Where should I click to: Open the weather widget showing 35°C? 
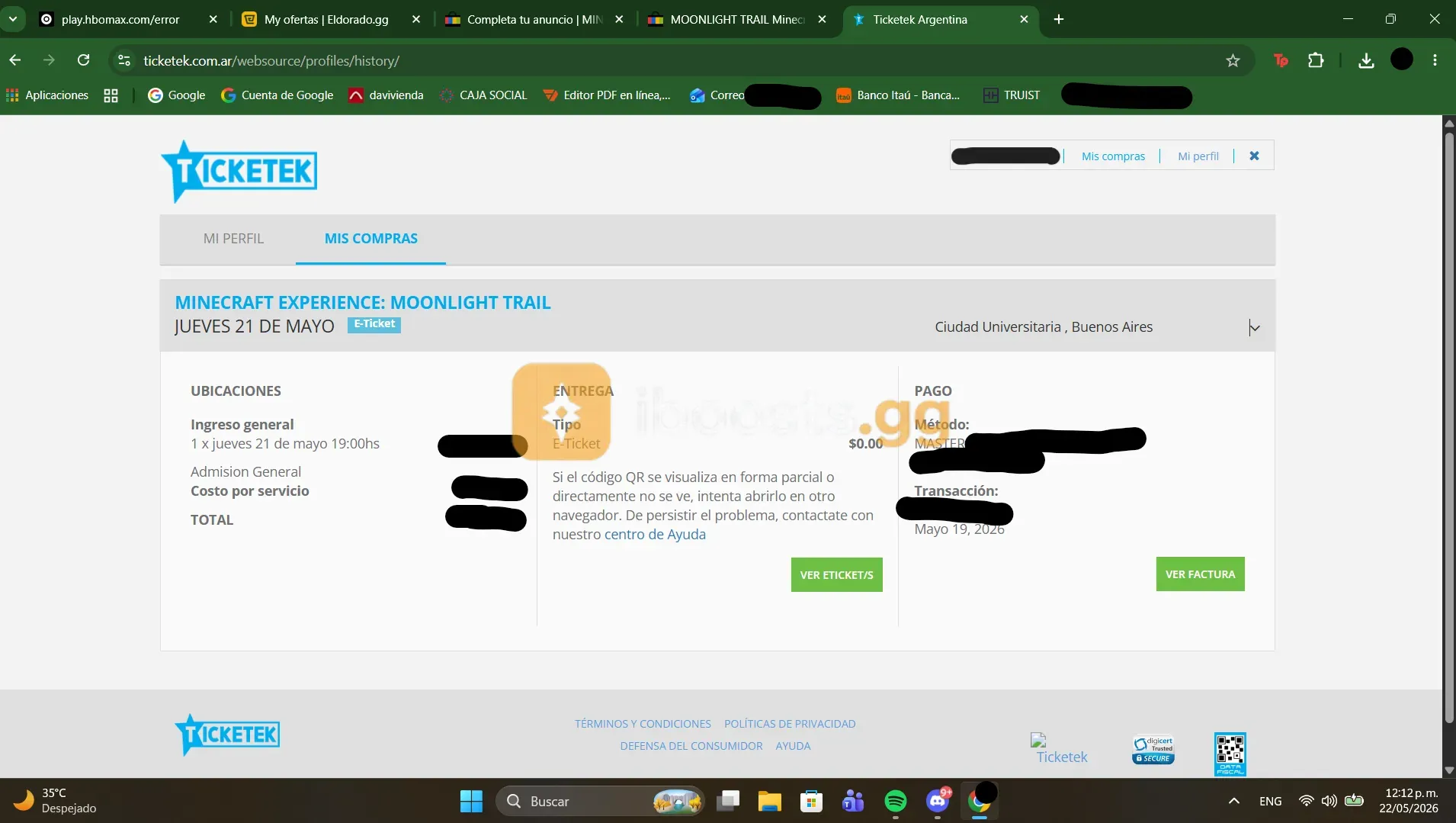pos(55,801)
